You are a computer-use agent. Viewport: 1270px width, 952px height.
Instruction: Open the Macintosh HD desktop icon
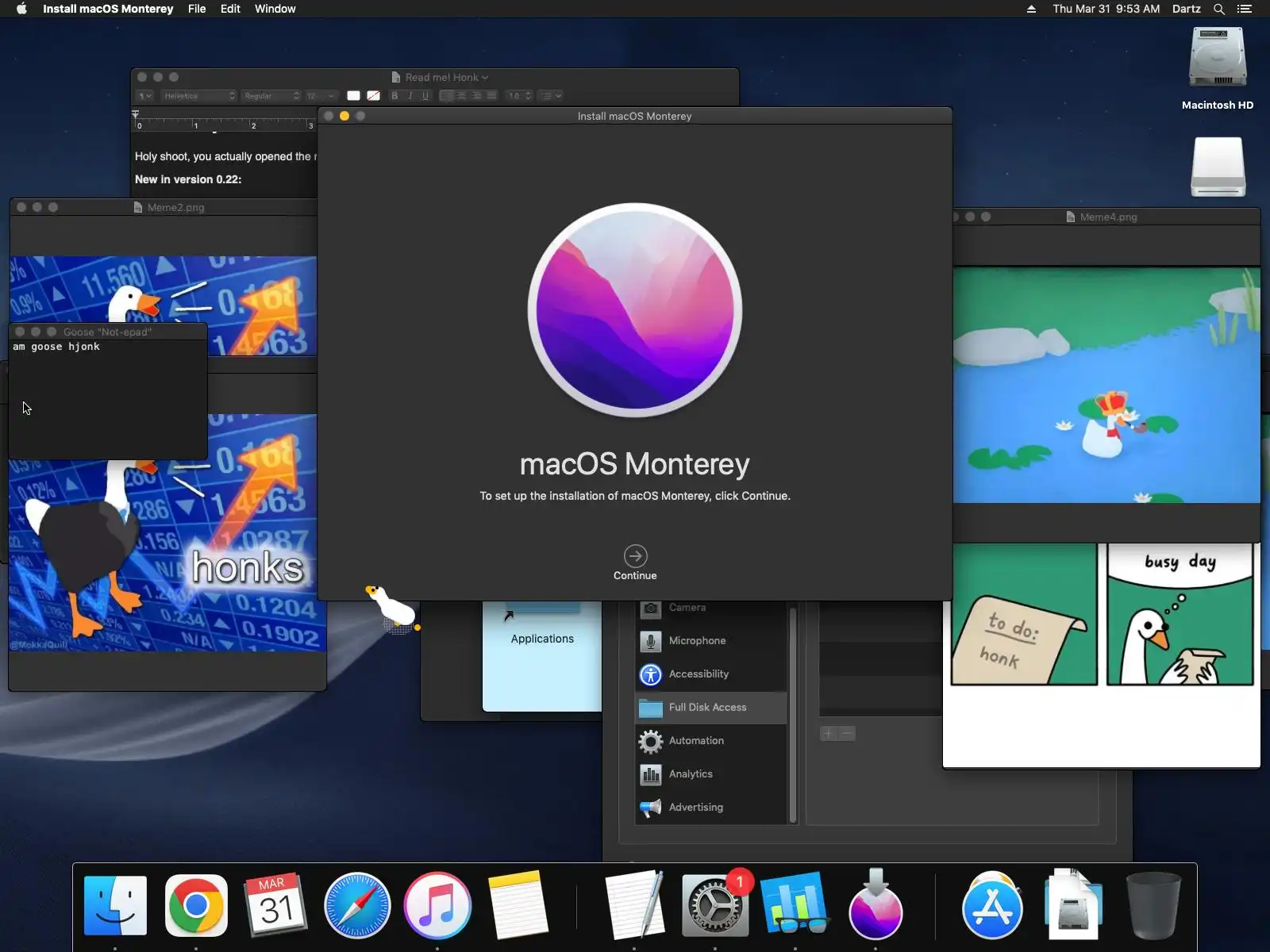[x=1218, y=57]
